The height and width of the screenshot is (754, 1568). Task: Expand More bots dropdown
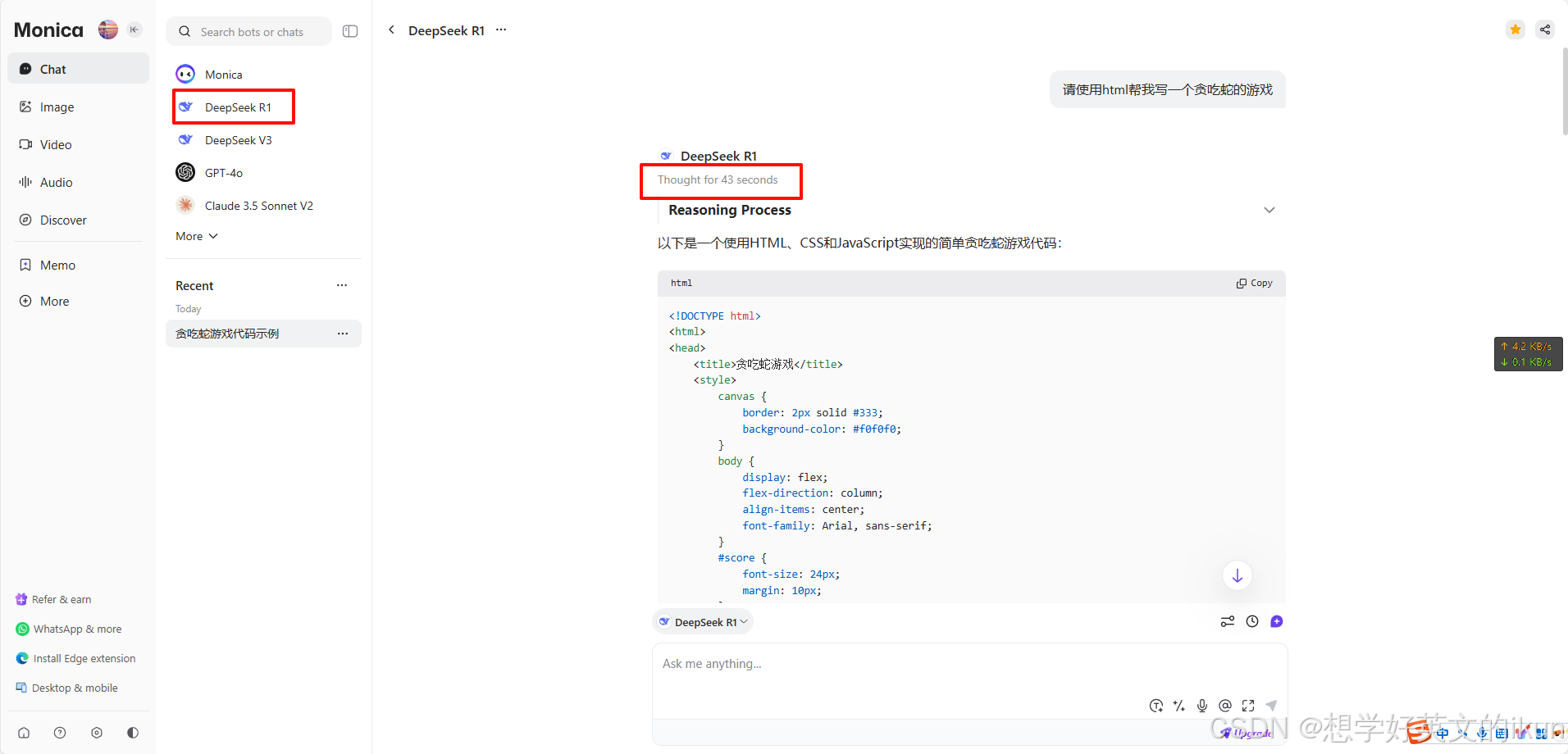(197, 236)
